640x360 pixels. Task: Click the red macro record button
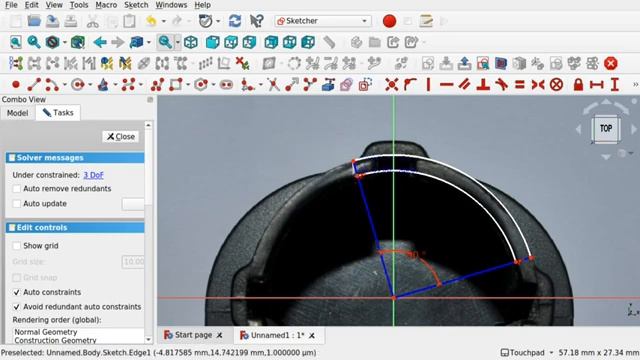pos(389,21)
